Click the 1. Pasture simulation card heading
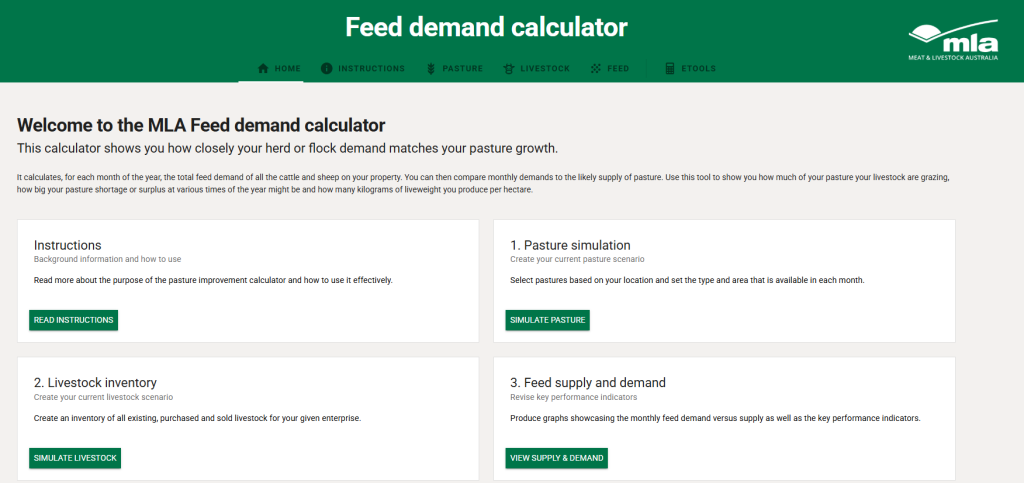 point(570,245)
